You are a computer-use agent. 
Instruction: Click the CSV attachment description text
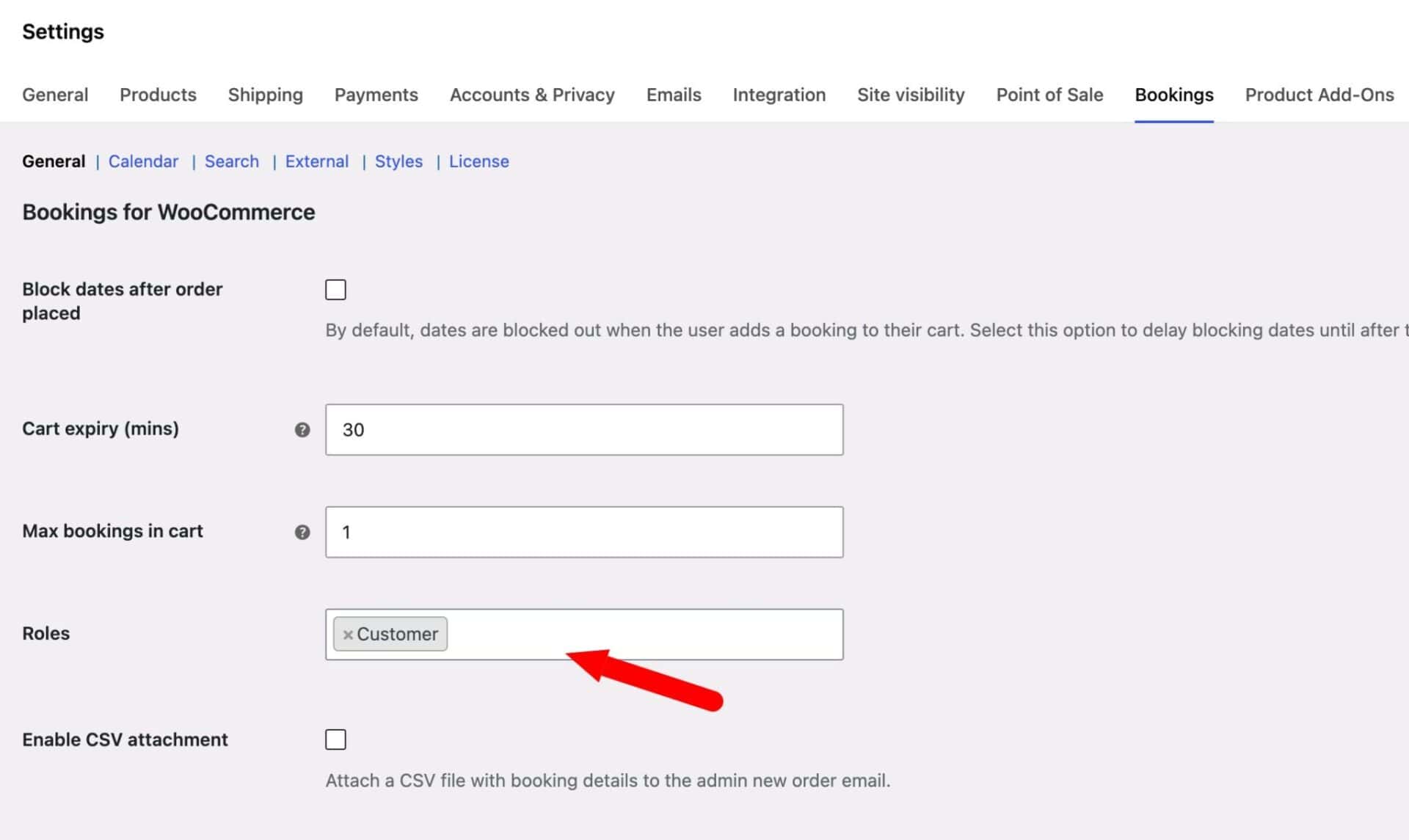click(608, 781)
